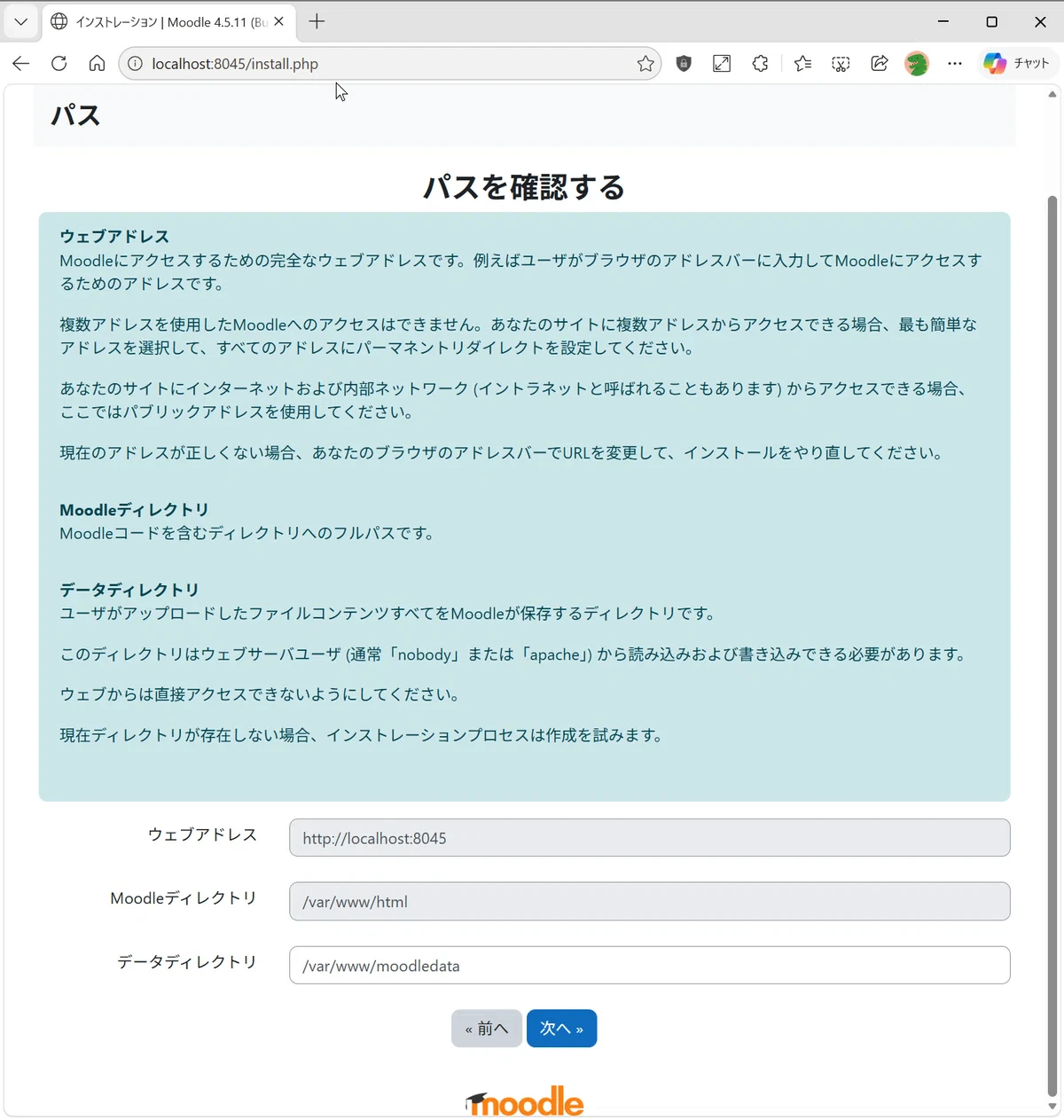Click the screenshot capture icon

tap(841, 63)
